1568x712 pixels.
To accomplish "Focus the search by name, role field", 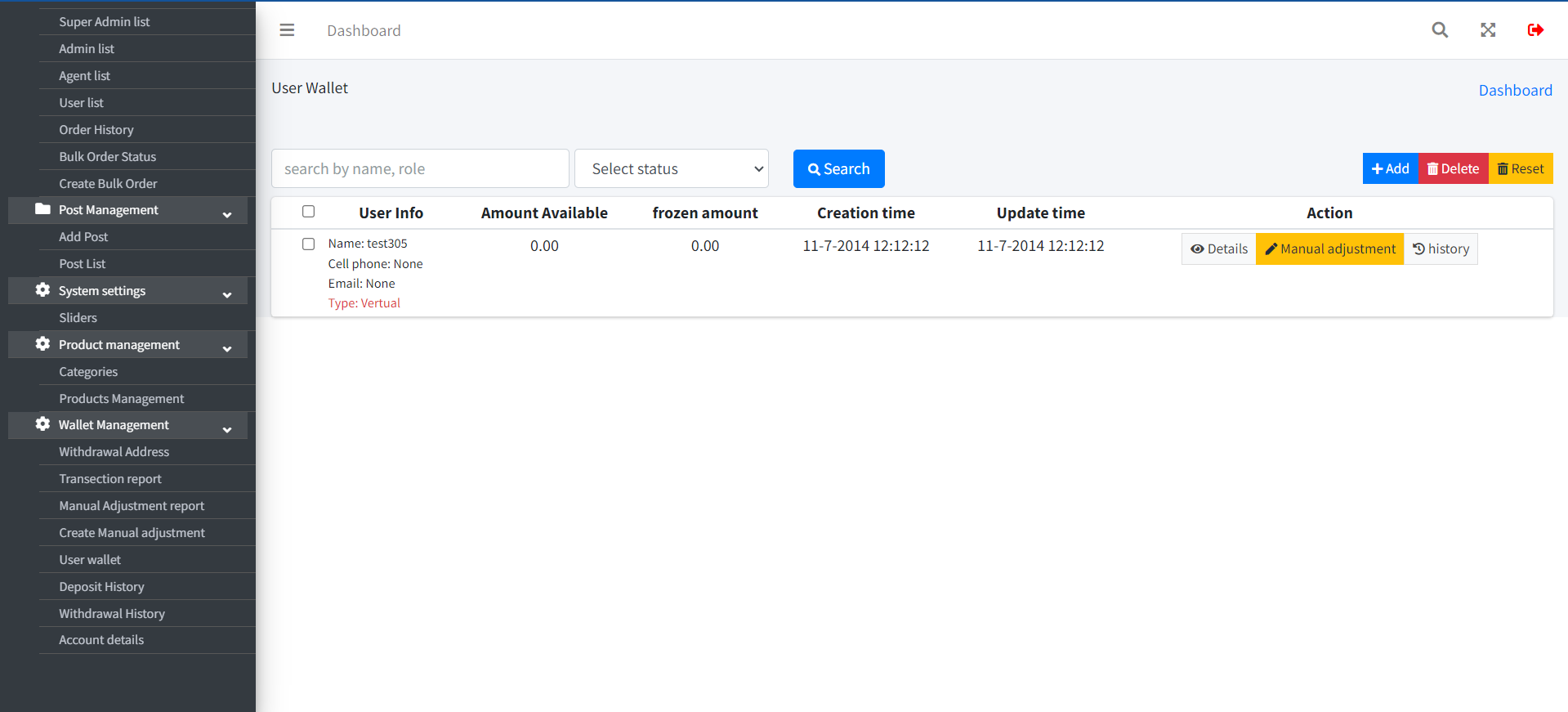I will click(420, 168).
